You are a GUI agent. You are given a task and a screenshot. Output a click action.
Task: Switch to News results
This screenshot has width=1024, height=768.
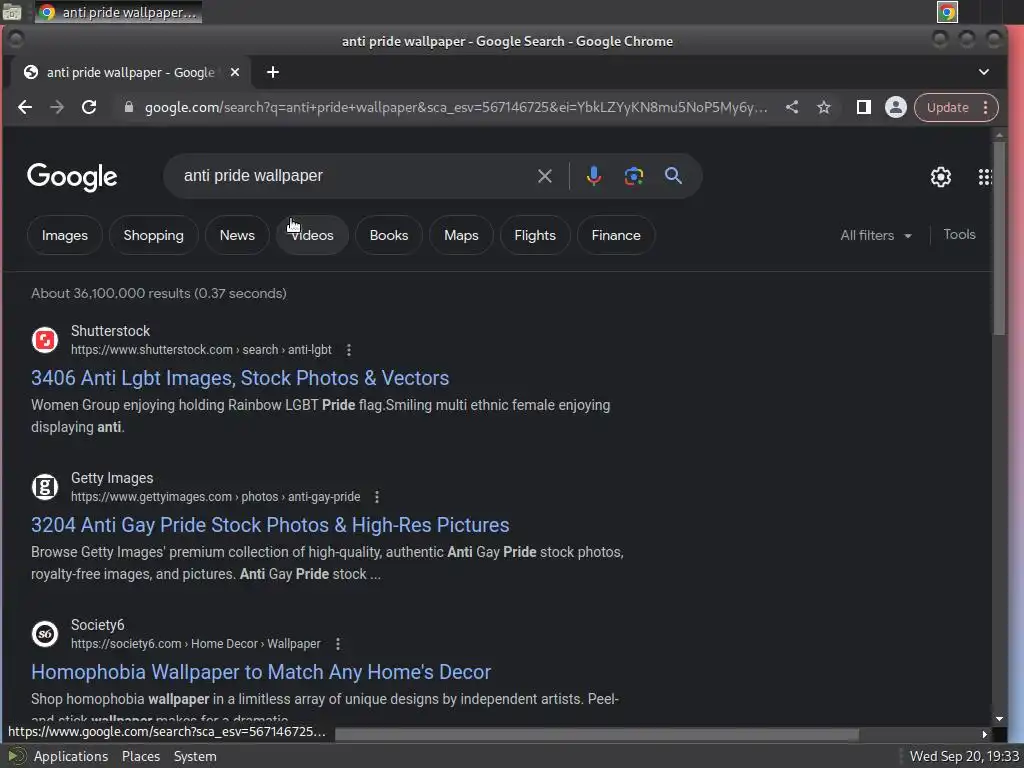tap(237, 235)
